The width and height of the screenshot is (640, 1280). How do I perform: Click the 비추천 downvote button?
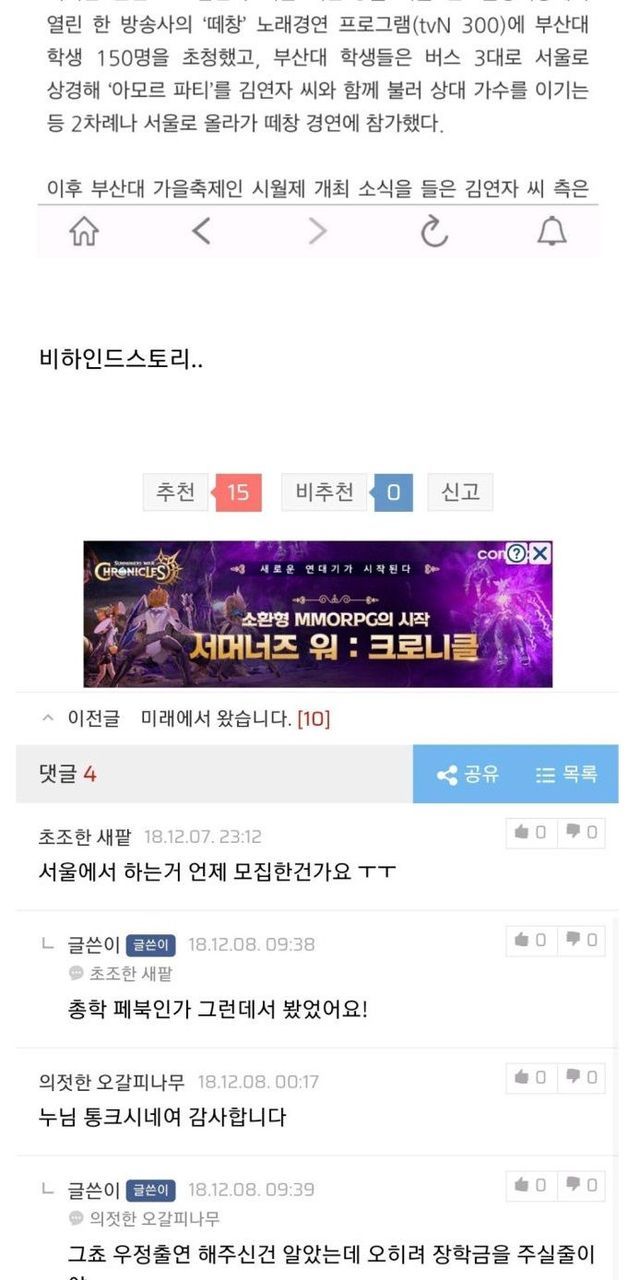pyautogui.click(x=347, y=492)
